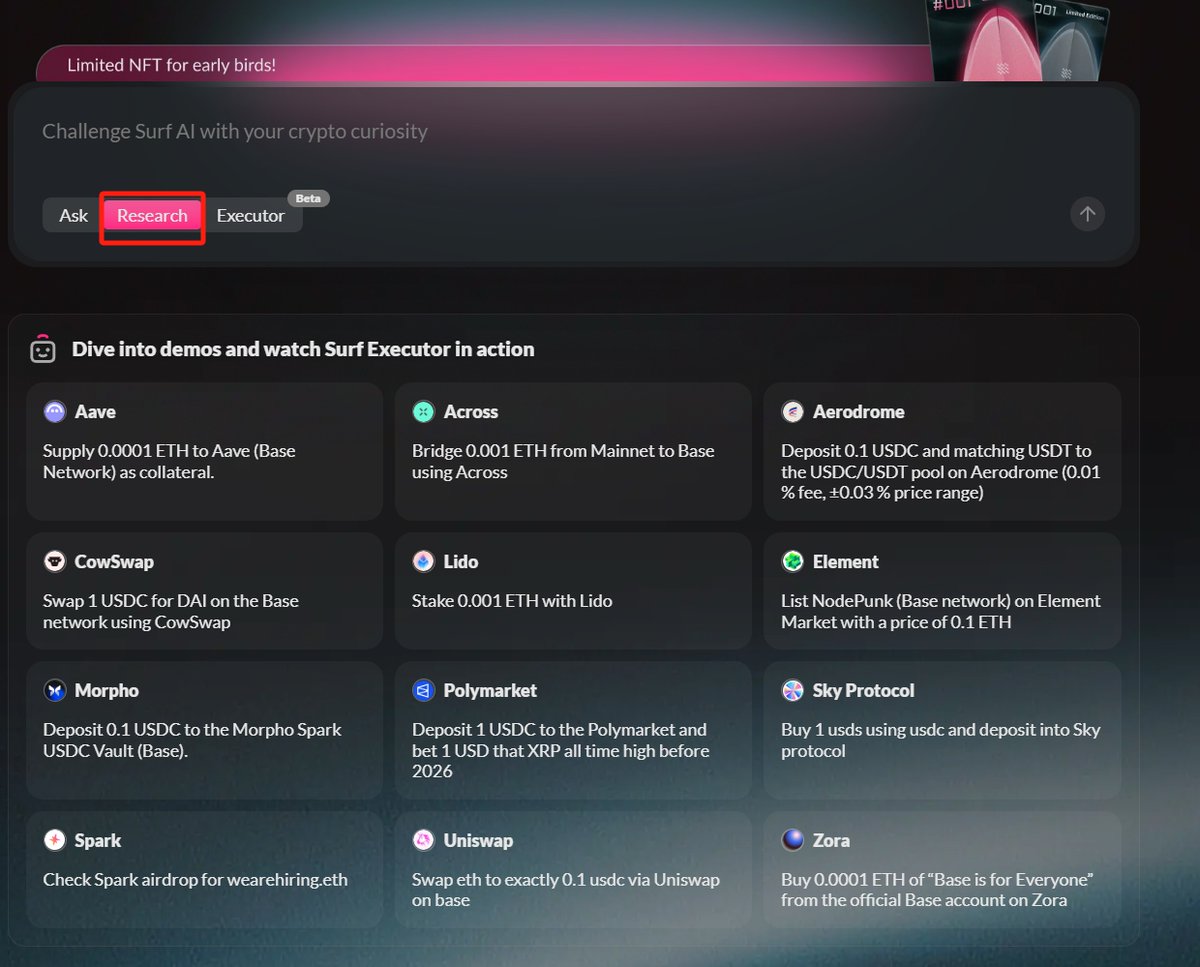Run the Aerodrome USDC/USDT pool demo
Viewport: 1200px width, 967px height.
[x=942, y=451]
